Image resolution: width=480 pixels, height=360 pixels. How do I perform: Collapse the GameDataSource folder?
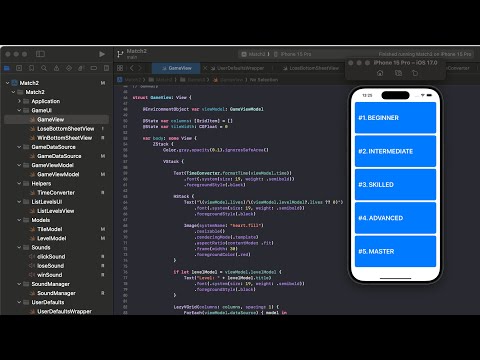[x=19, y=147]
